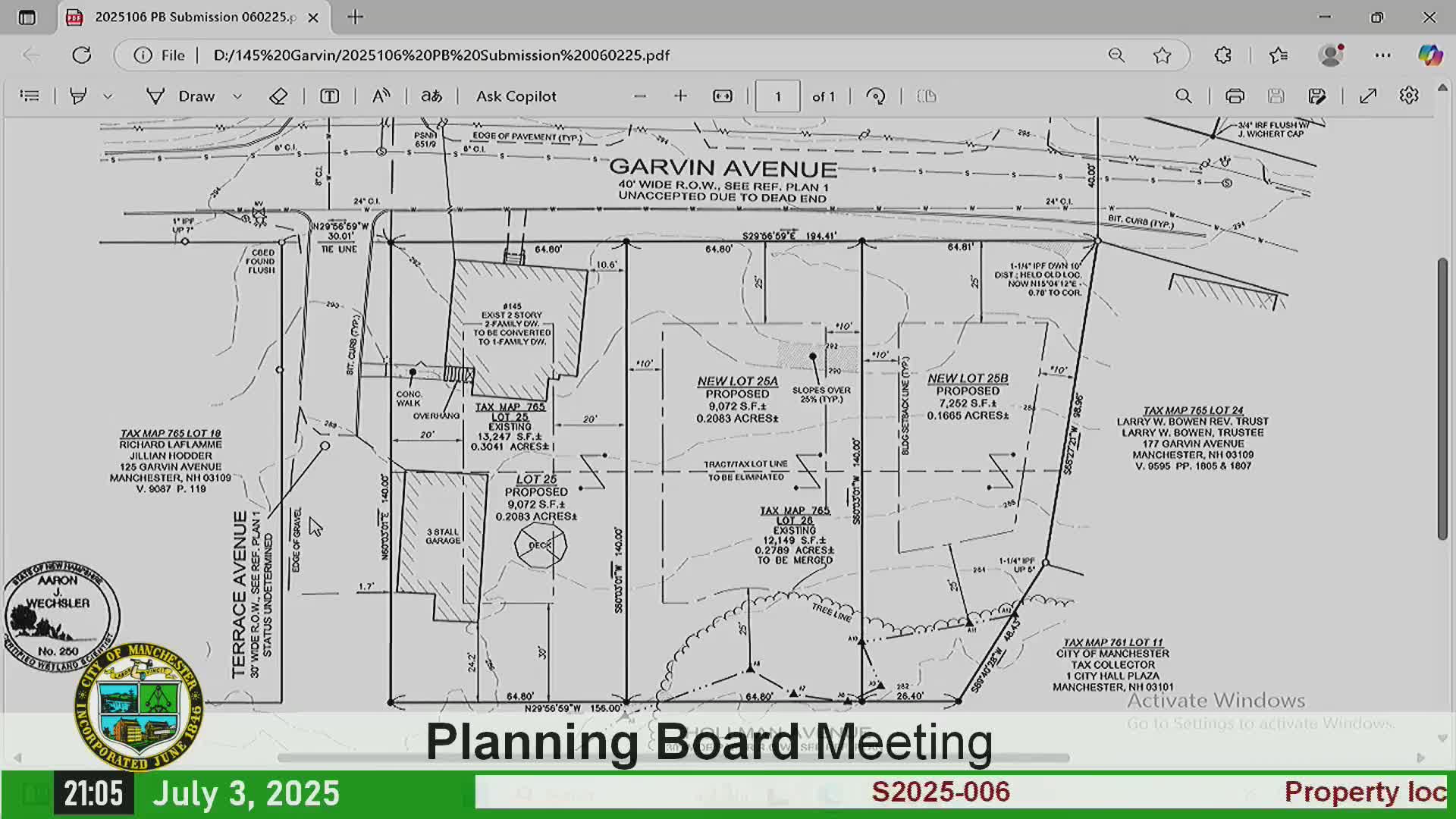Select the Erase tool
This screenshot has width=1456, height=819.
pos(278,96)
